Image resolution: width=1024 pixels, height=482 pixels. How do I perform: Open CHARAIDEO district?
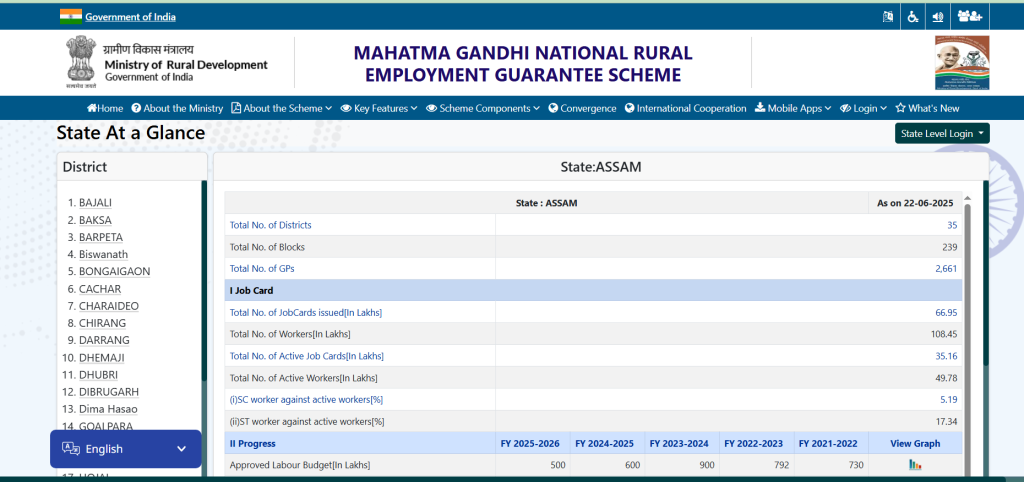[109, 306]
